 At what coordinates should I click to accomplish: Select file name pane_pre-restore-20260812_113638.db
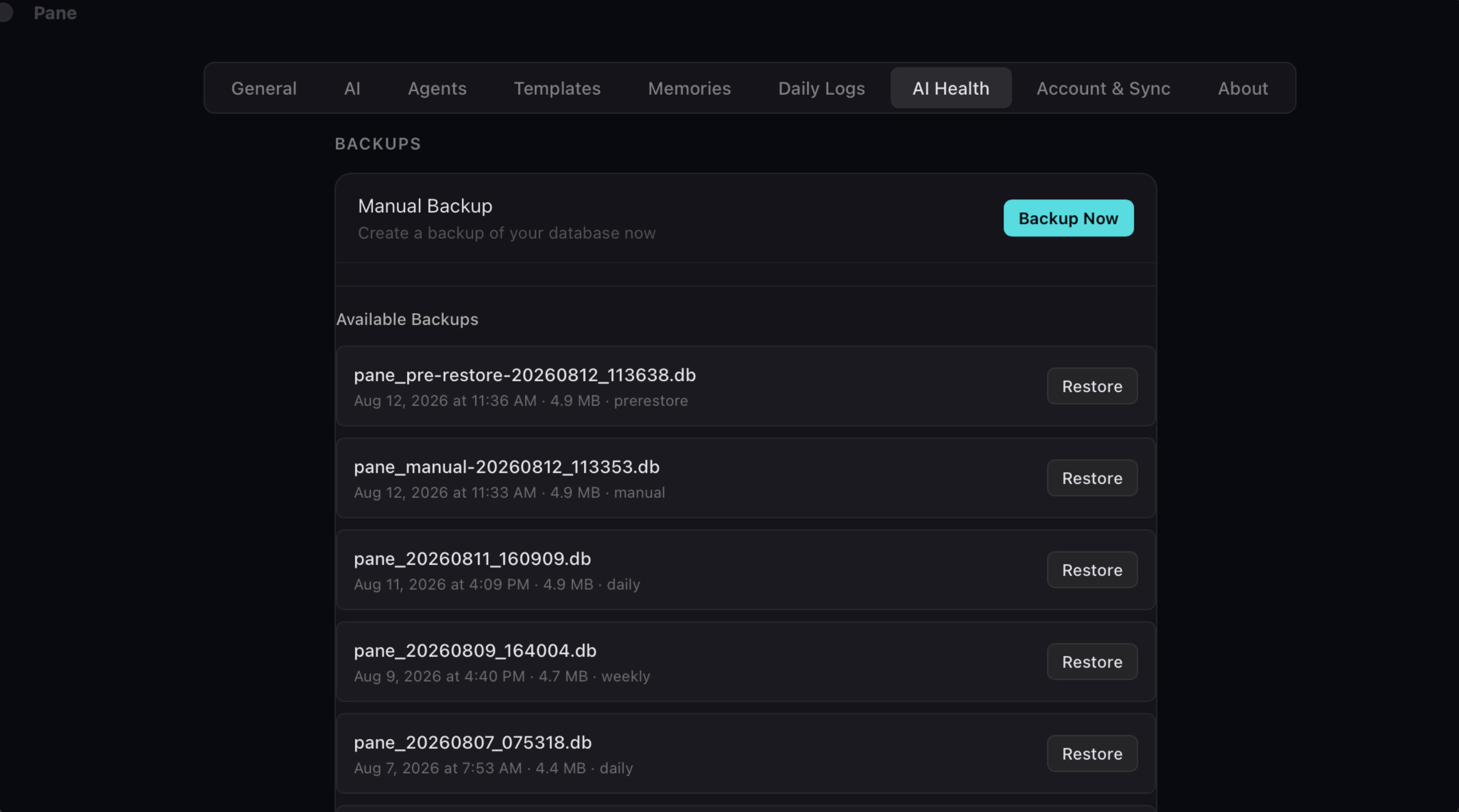coord(525,375)
